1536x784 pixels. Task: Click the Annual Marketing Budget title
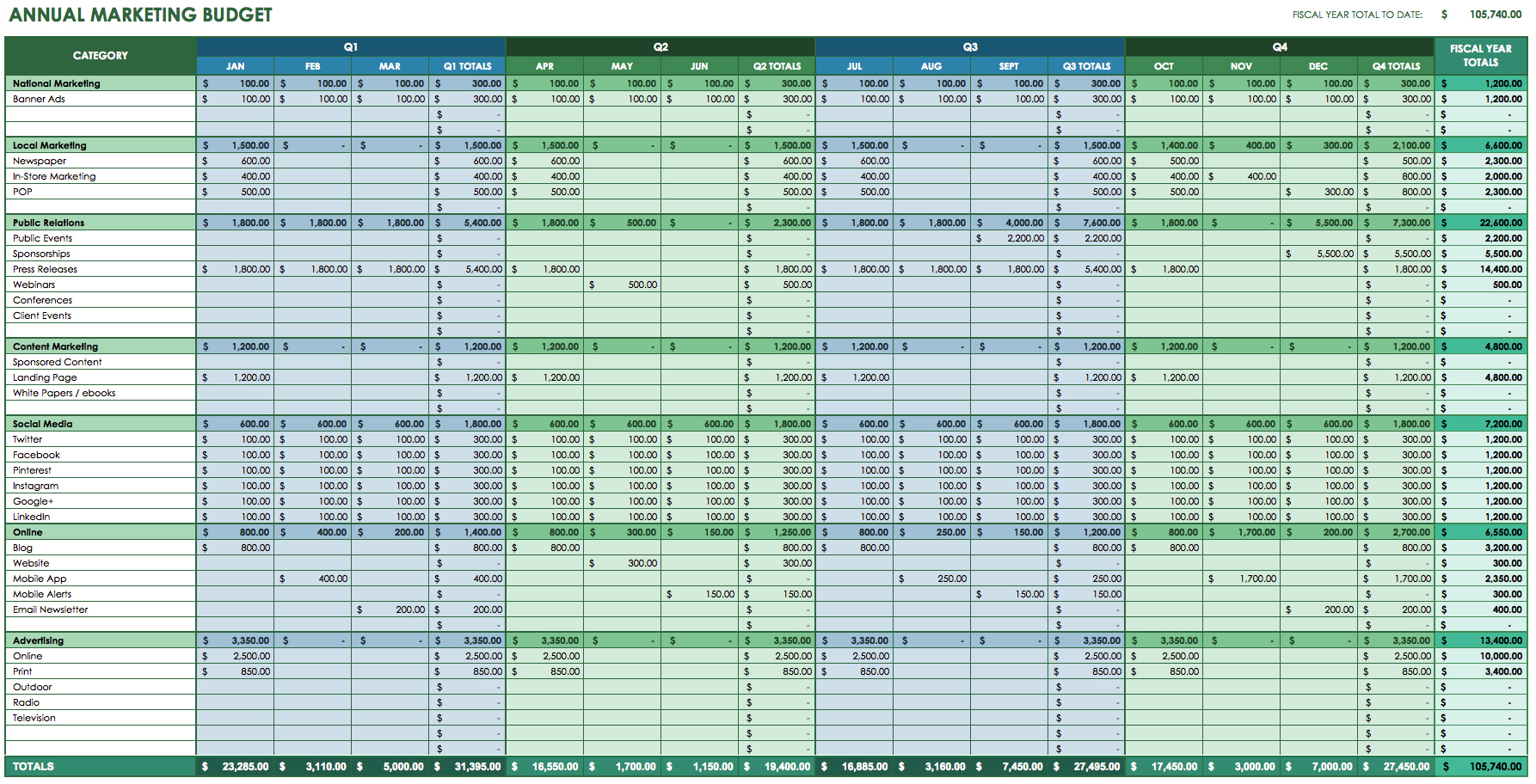point(140,15)
